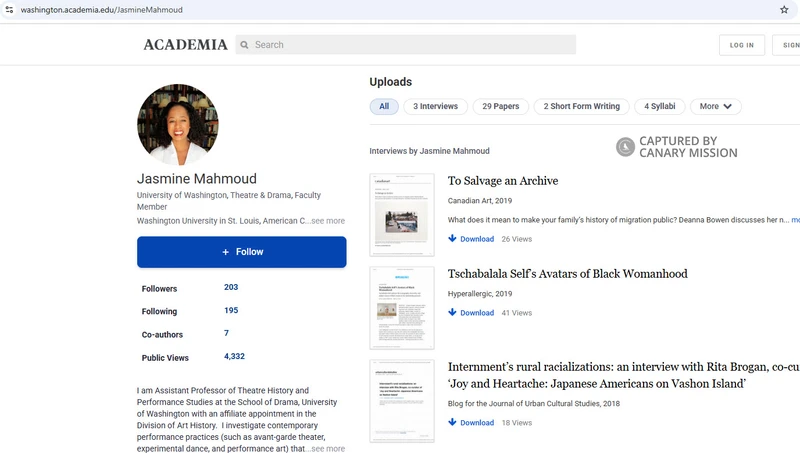
Task: Click download arrow icon for Internment's interview
Action: 452,422
